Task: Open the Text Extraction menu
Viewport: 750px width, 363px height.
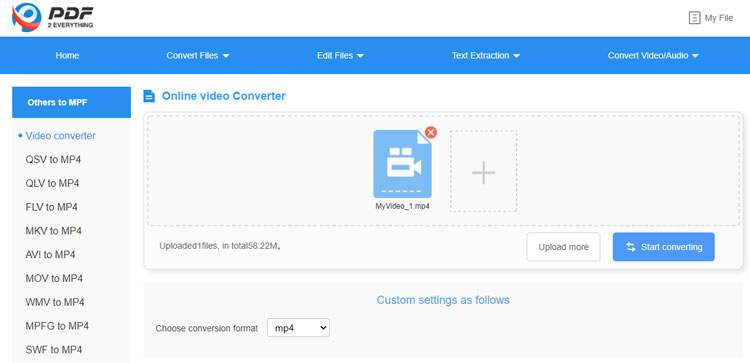Action: pos(485,55)
